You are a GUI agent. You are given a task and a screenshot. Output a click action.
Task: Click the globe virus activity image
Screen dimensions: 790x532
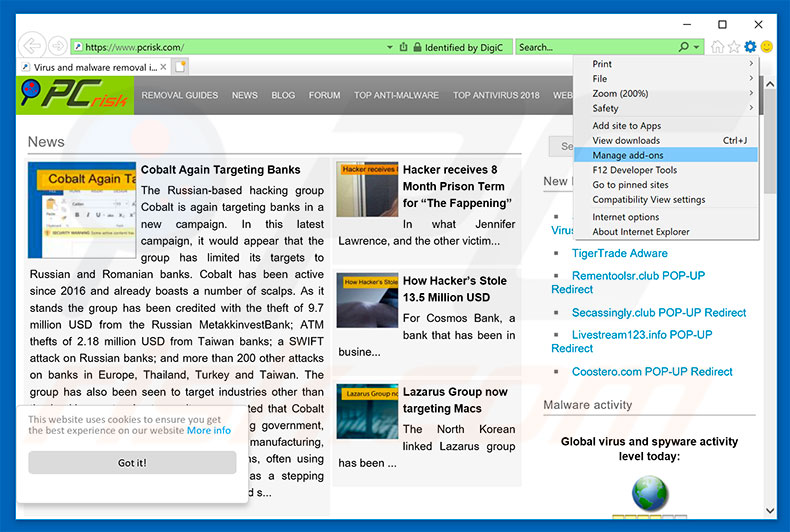point(650,493)
